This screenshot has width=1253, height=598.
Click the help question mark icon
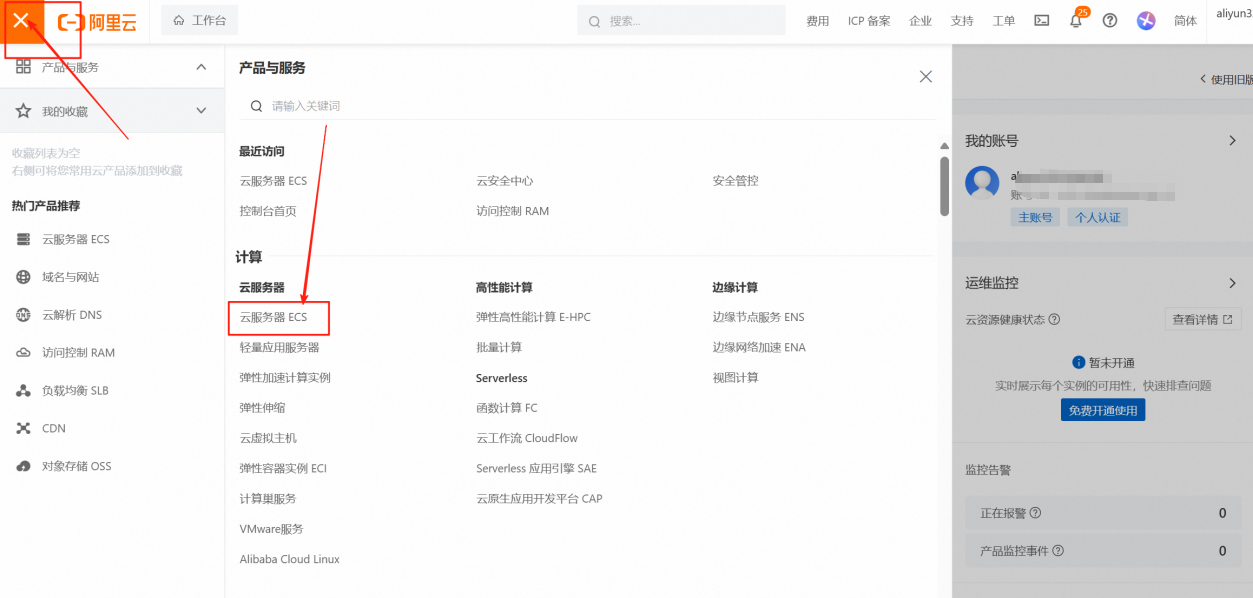pyautogui.click(x=1110, y=21)
